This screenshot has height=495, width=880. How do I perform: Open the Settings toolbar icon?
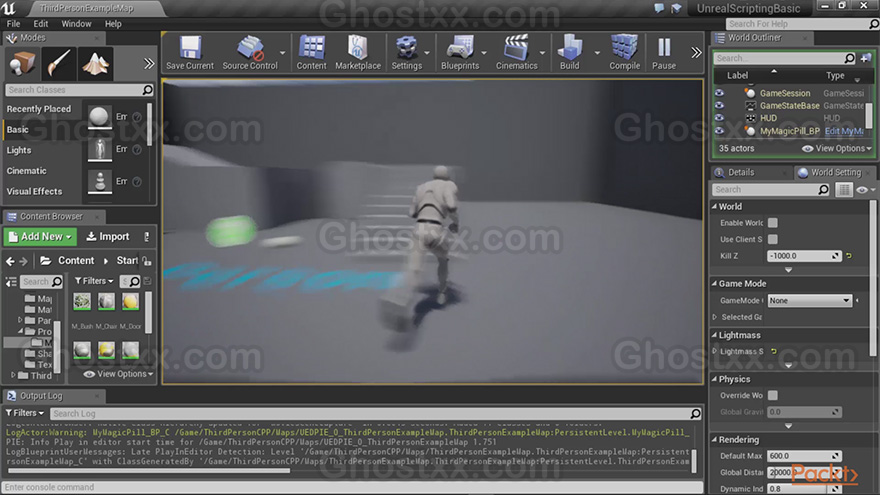(406, 53)
